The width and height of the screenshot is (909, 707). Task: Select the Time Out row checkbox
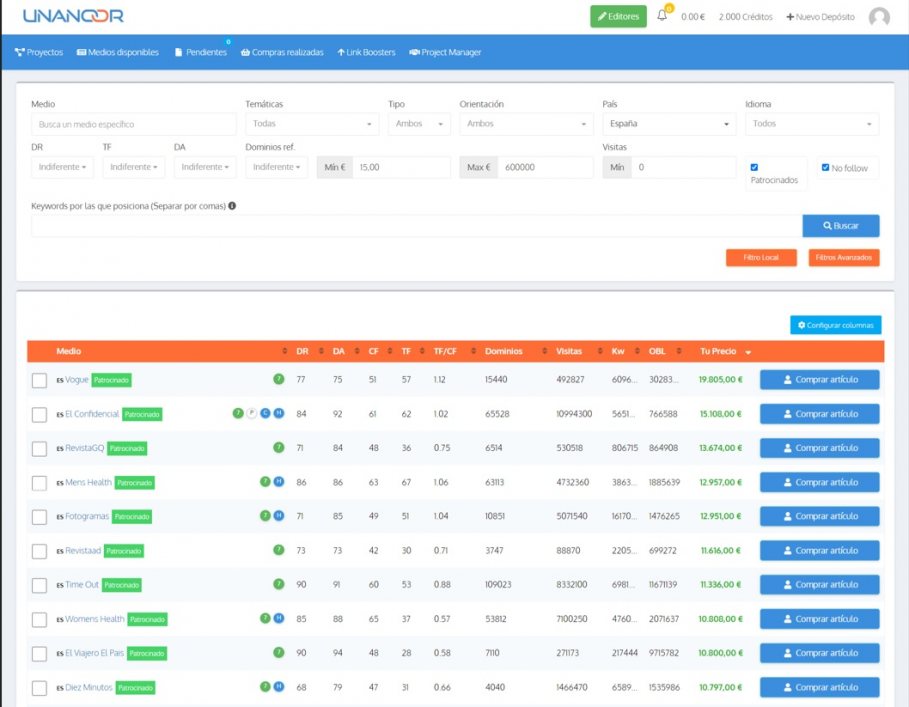point(39,586)
